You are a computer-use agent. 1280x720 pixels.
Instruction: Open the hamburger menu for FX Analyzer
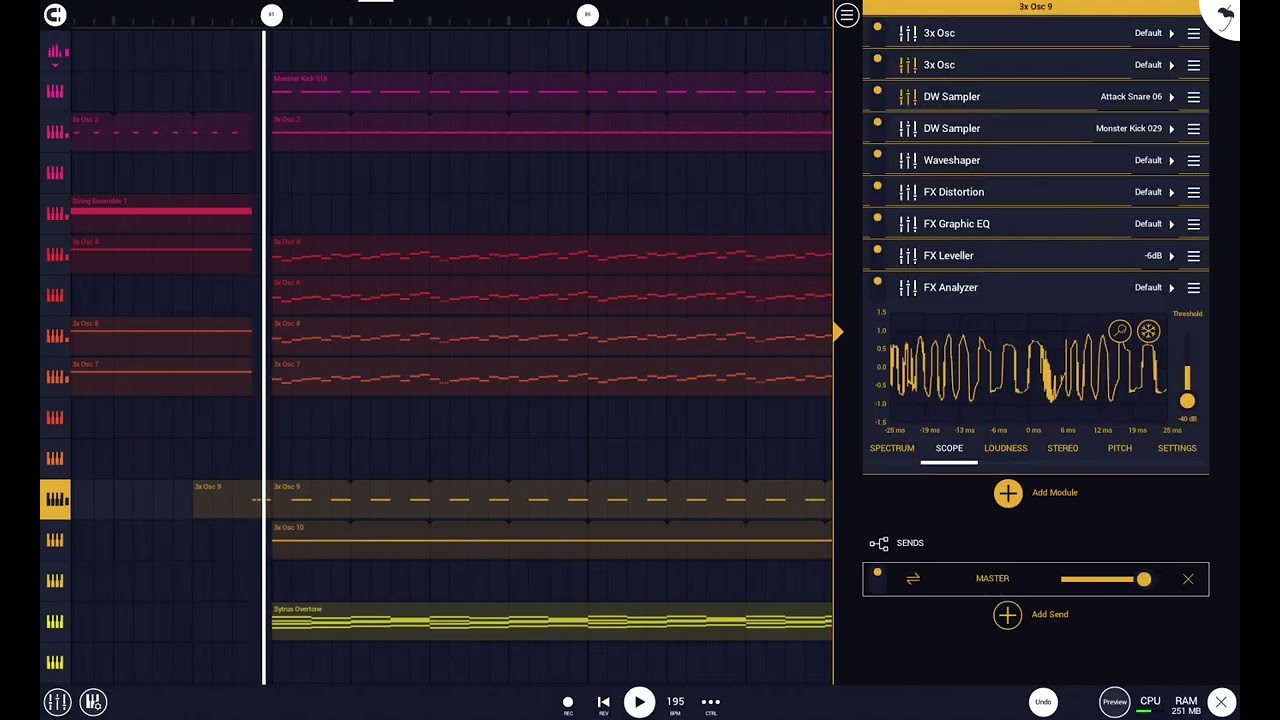(1193, 288)
